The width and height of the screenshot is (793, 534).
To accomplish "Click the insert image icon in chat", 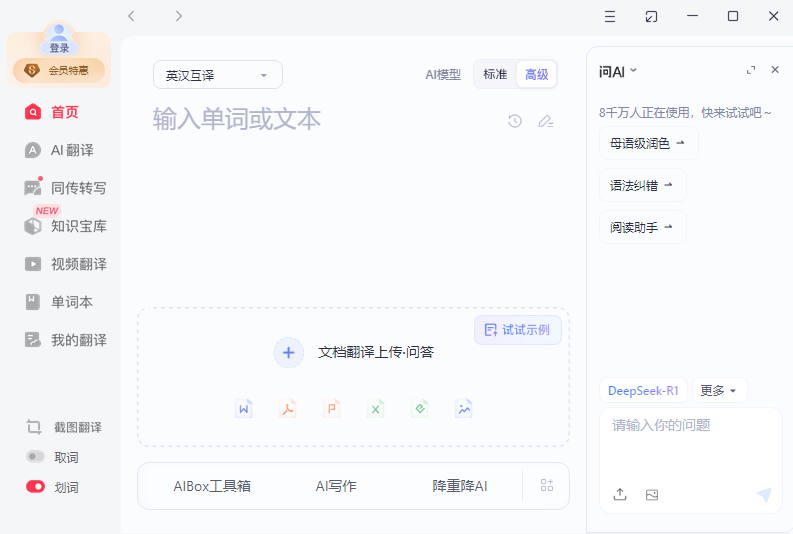I will pyautogui.click(x=652, y=495).
